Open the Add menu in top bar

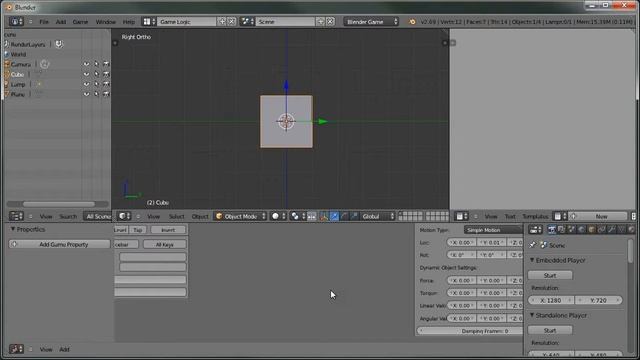pos(61,22)
